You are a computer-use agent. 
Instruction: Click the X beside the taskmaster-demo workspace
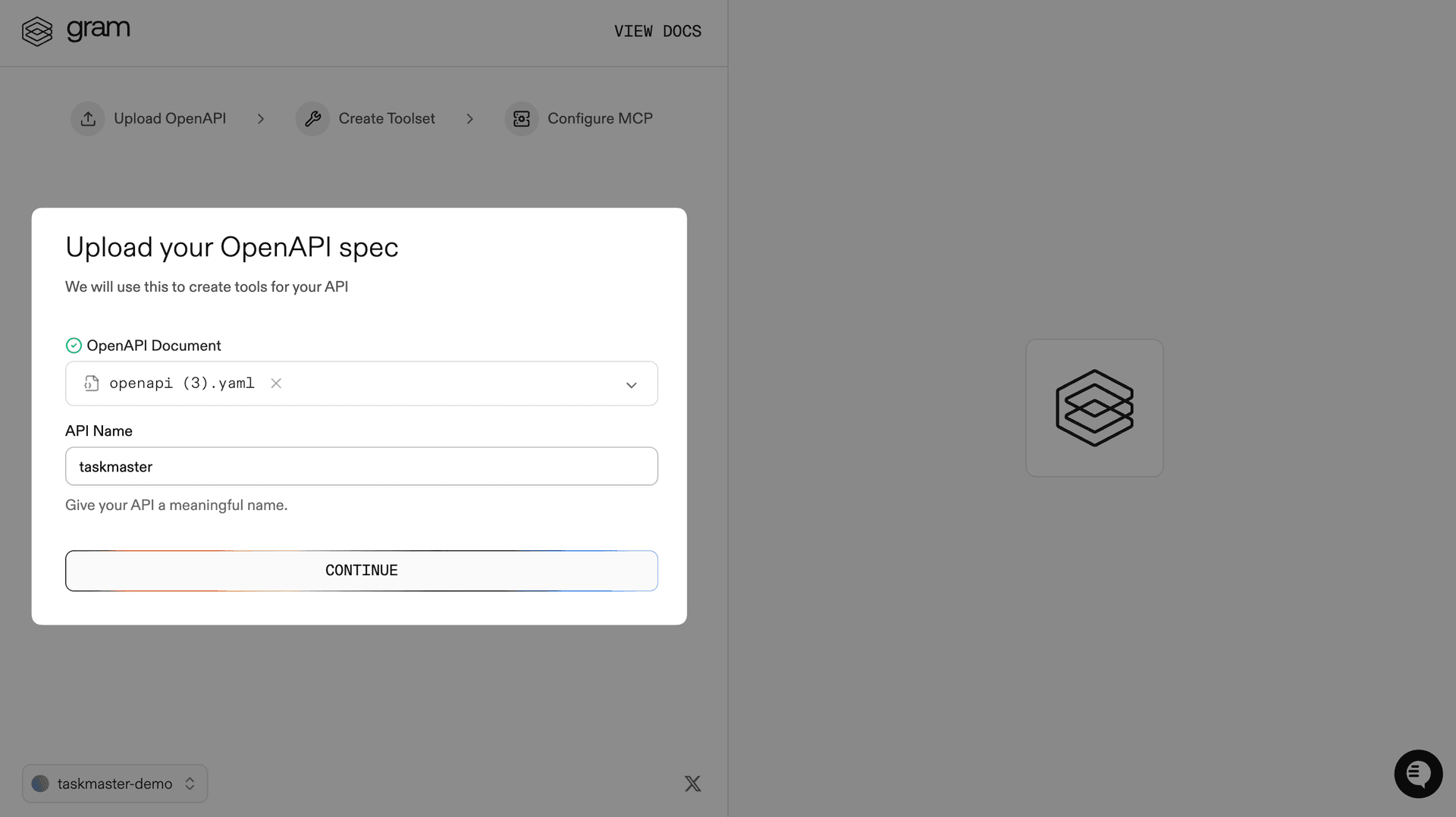click(692, 783)
